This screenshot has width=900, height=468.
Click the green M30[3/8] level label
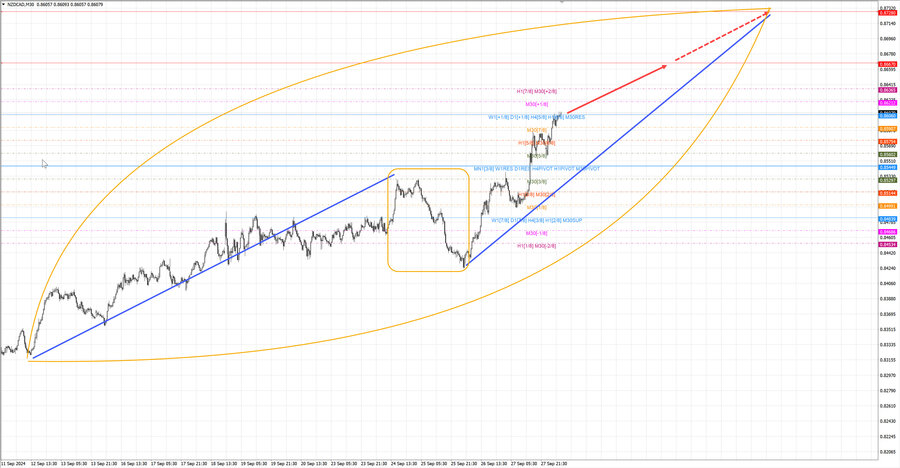point(537,181)
